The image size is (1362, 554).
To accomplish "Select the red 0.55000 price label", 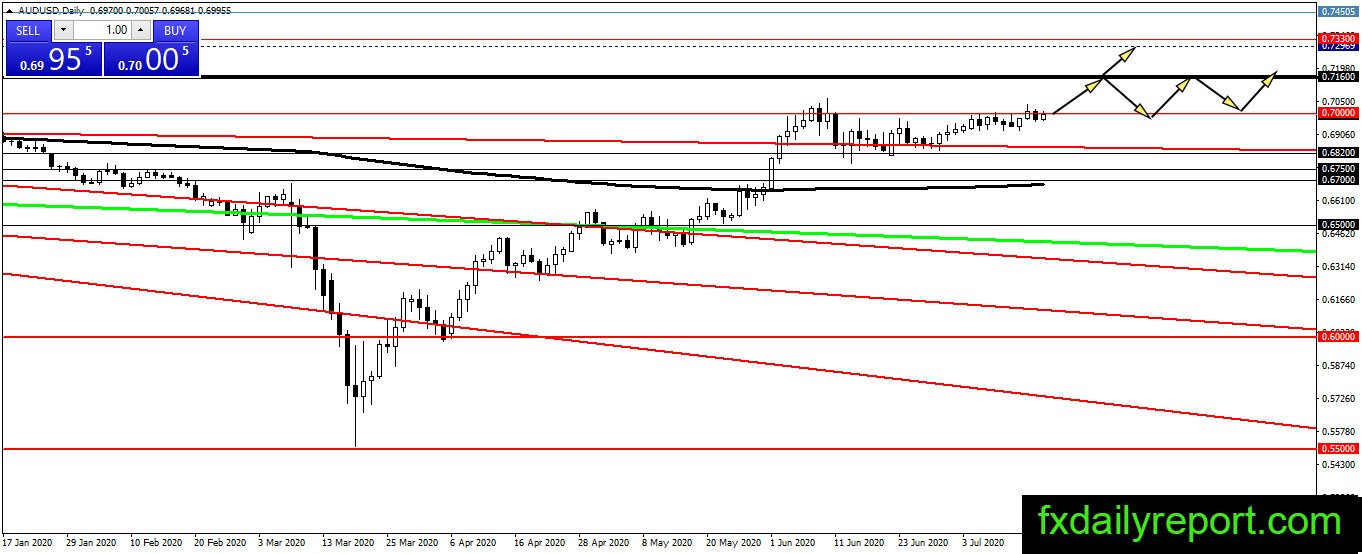I will point(1338,449).
